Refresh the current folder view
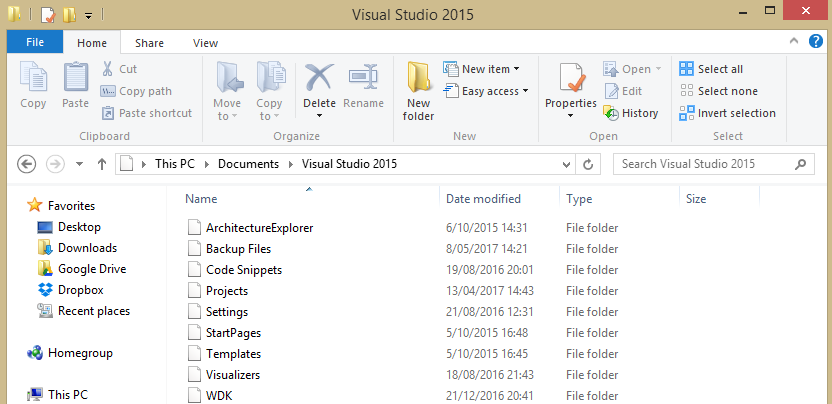 (x=588, y=164)
